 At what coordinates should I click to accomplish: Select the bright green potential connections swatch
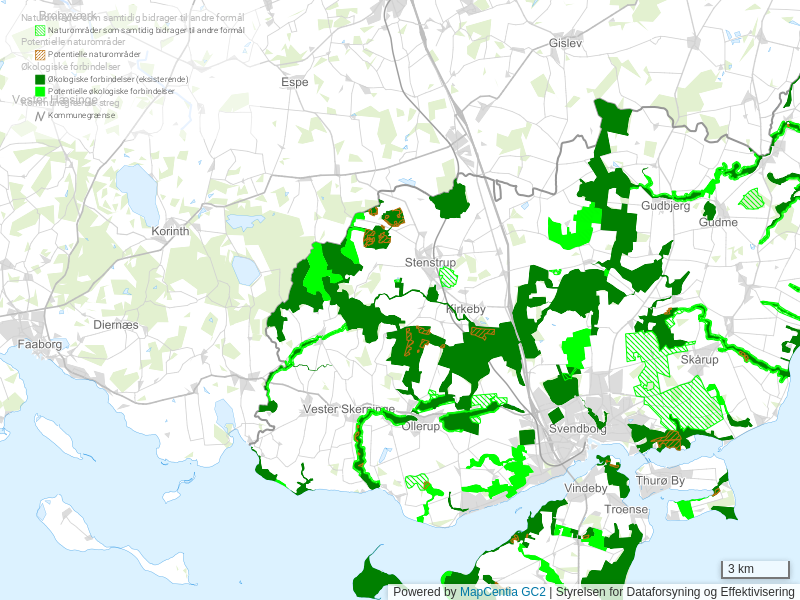pos(40,91)
